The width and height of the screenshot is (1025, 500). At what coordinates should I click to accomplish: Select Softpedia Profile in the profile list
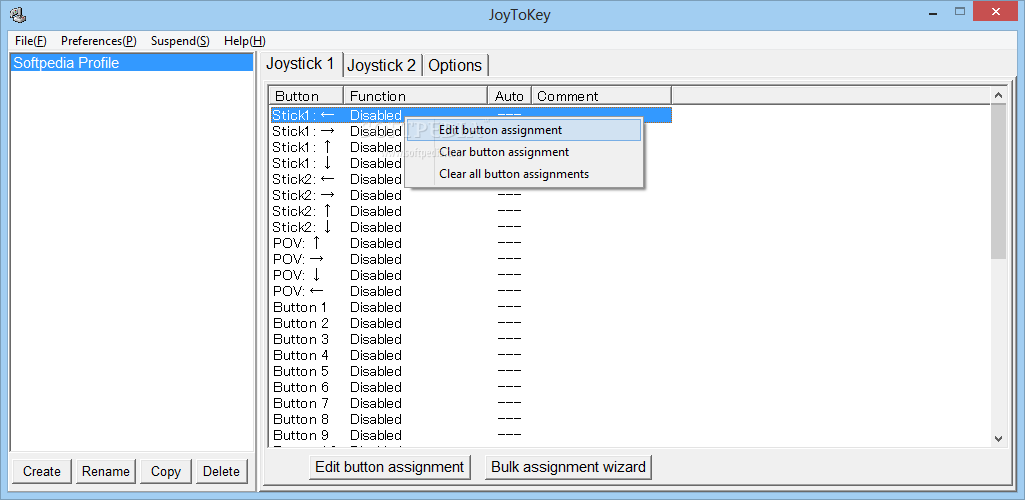[66, 63]
